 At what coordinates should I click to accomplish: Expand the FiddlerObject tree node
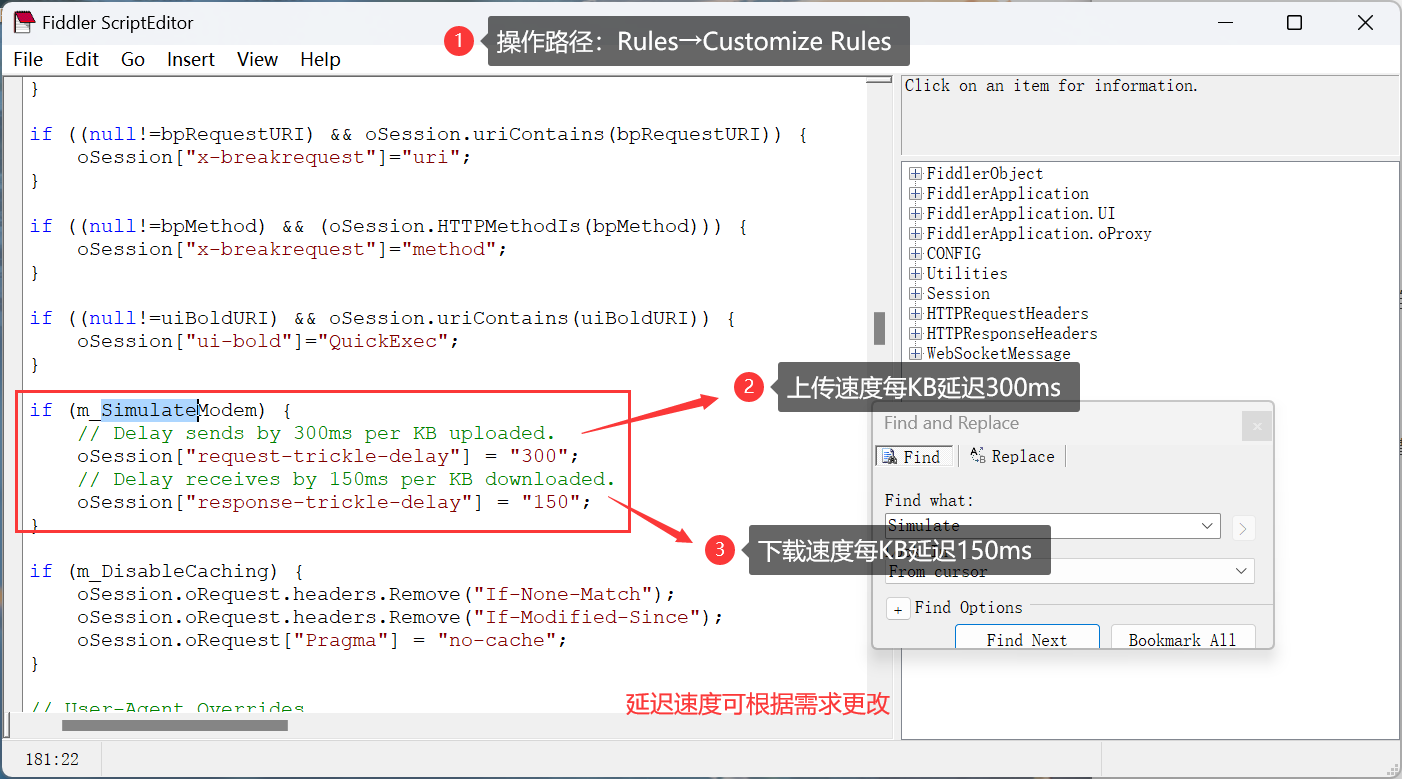(915, 174)
